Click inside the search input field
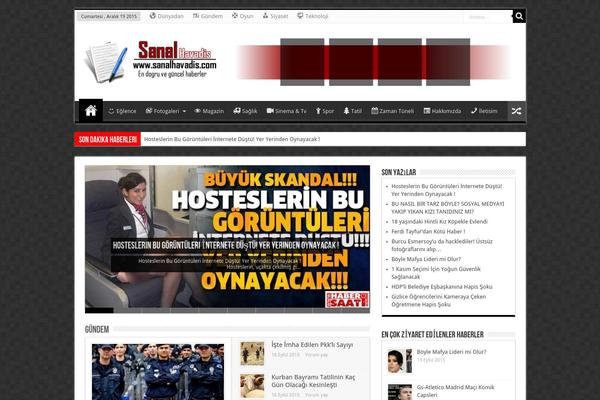The height and width of the screenshot is (400, 600). coord(488,17)
